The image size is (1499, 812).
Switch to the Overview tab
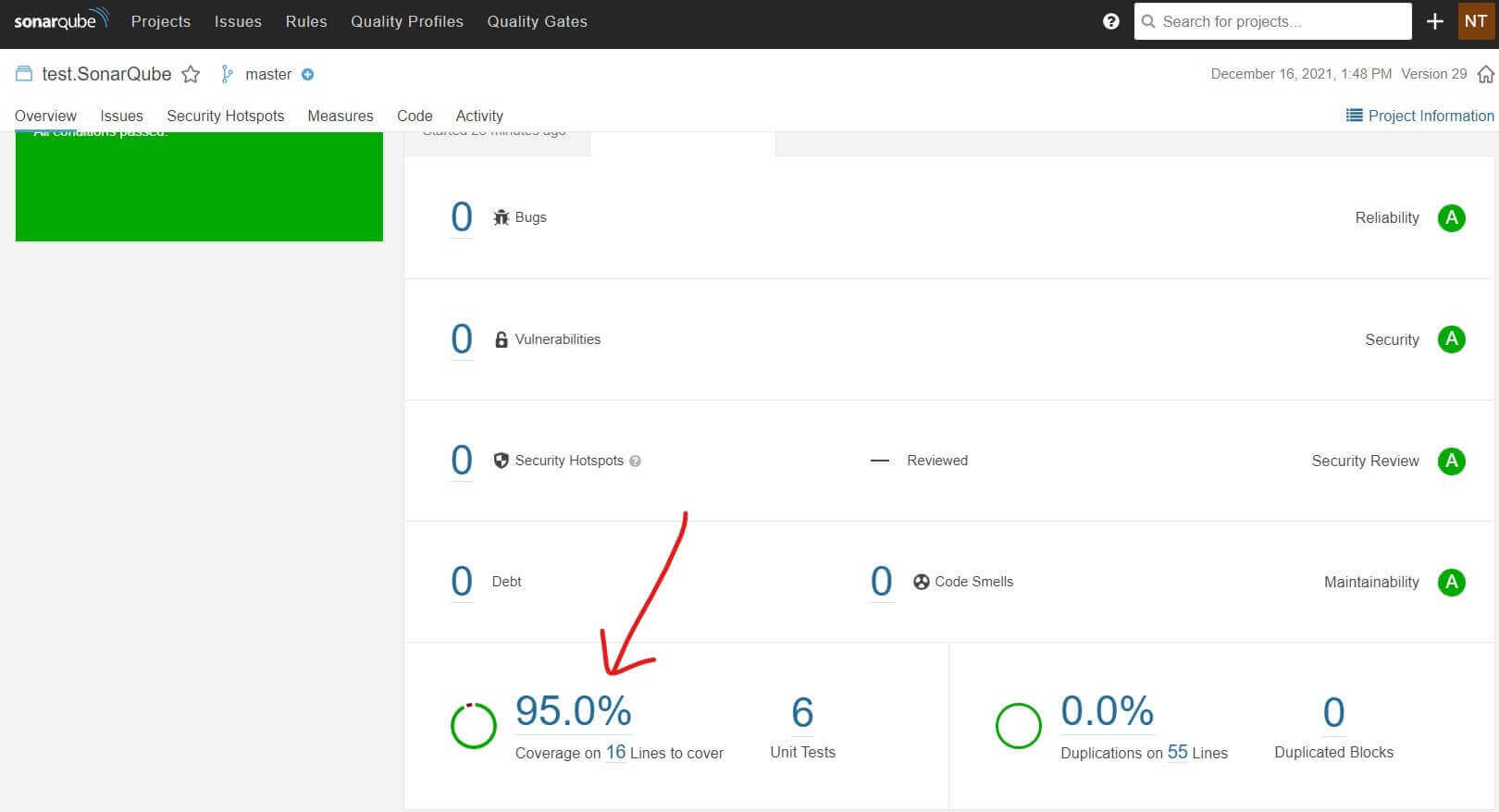(x=45, y=116)
